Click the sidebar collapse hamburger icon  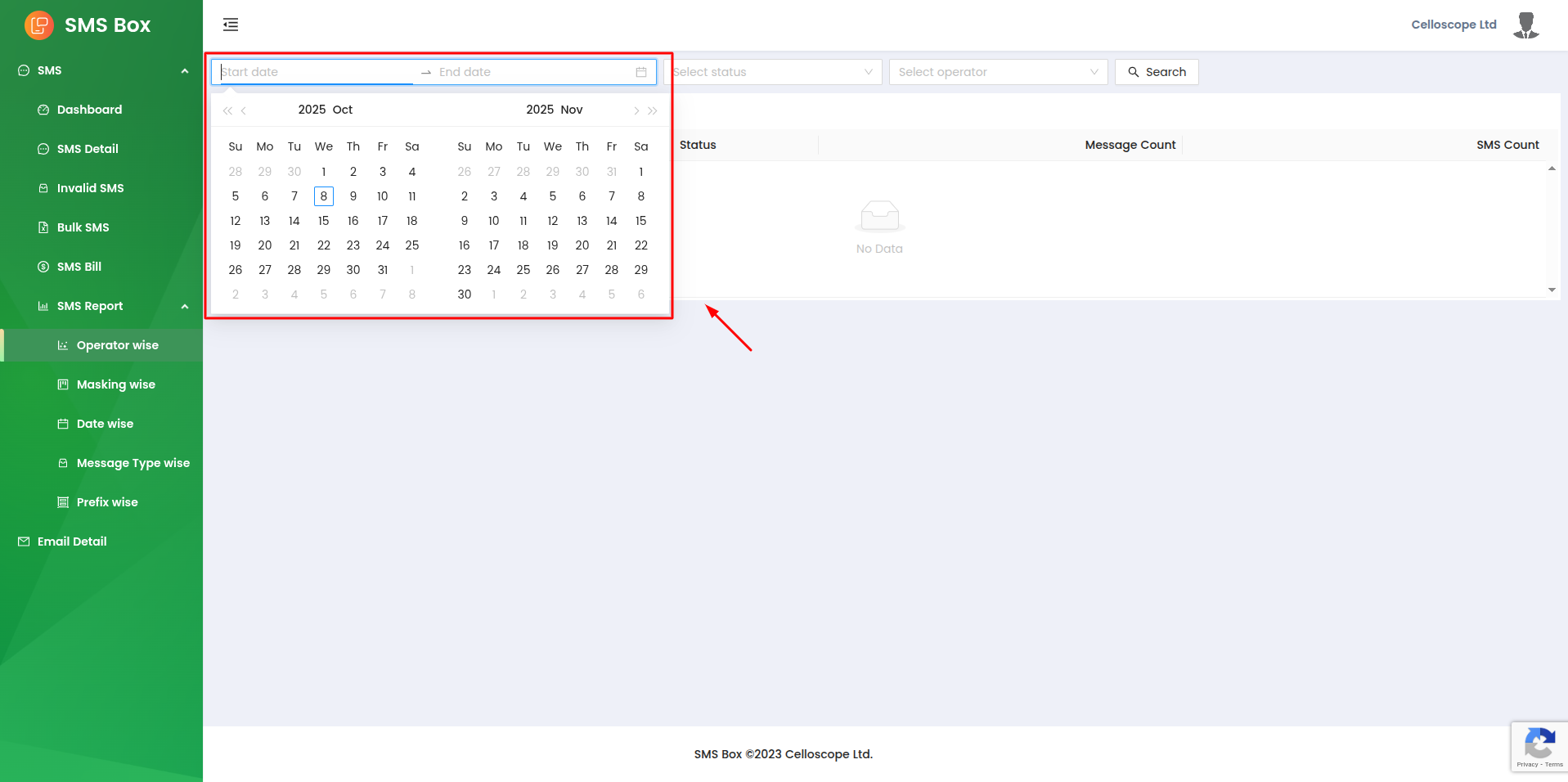231,25
